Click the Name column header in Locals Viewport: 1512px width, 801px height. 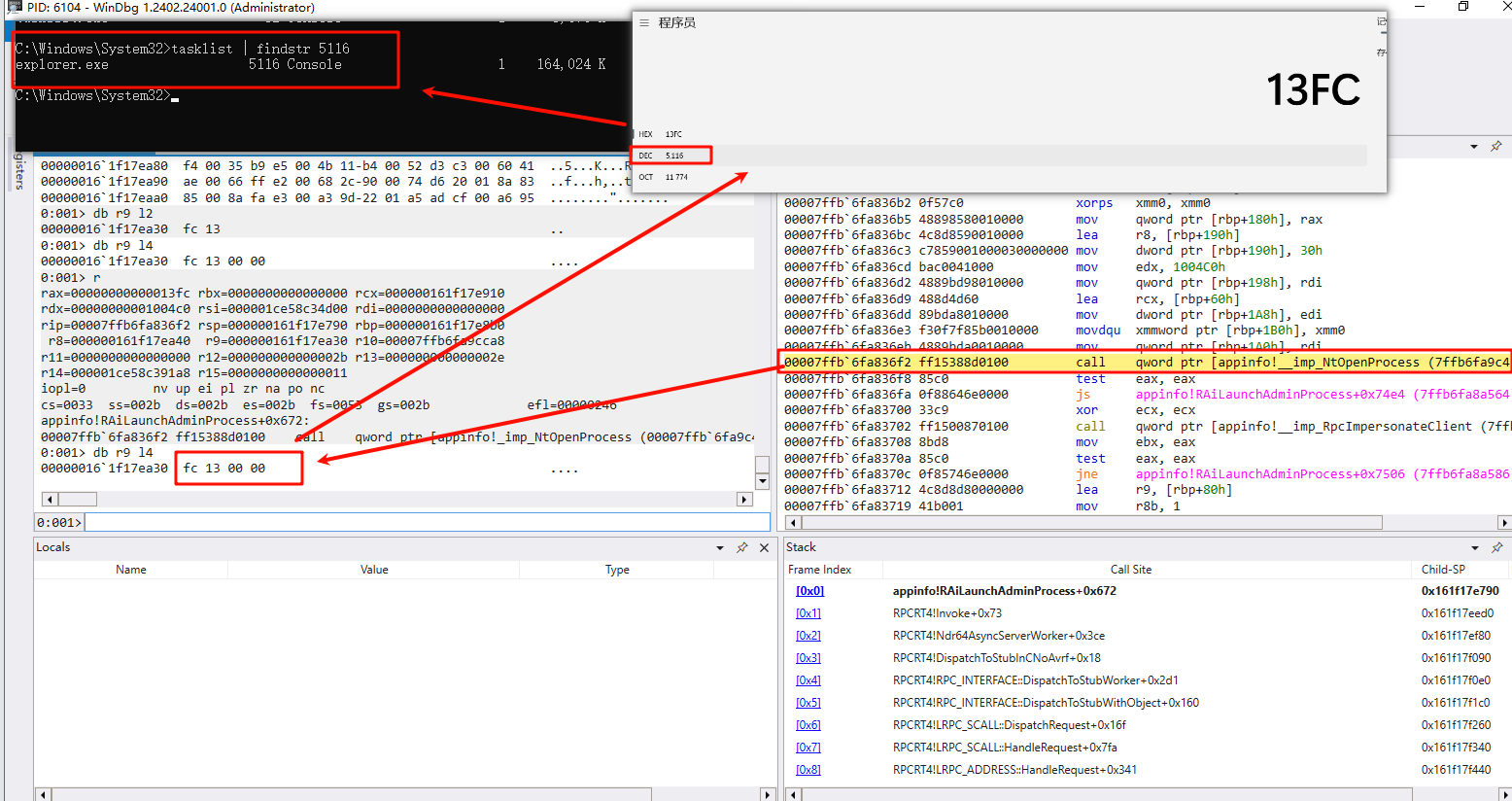[131, 570]
